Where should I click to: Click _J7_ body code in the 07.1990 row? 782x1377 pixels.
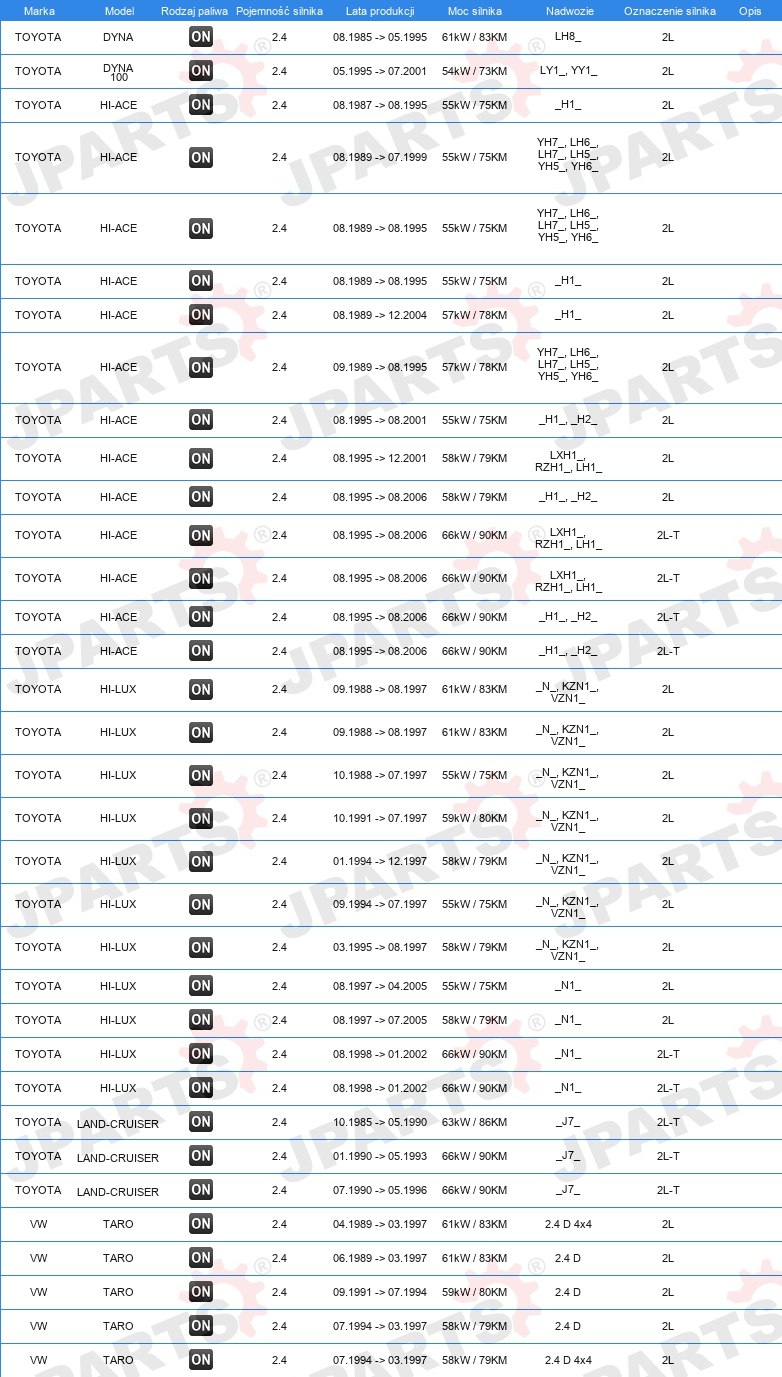[x=568, y=1190]
